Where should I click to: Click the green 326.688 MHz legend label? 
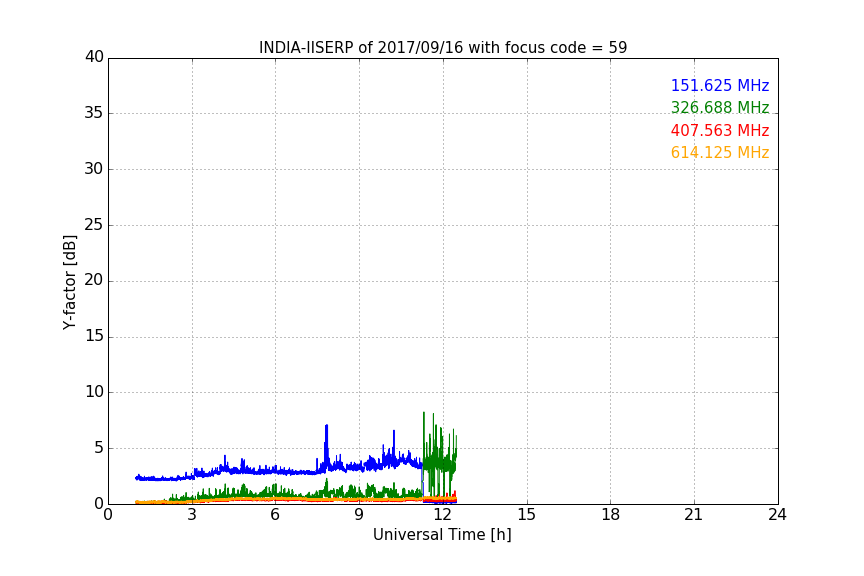[720, 107]
